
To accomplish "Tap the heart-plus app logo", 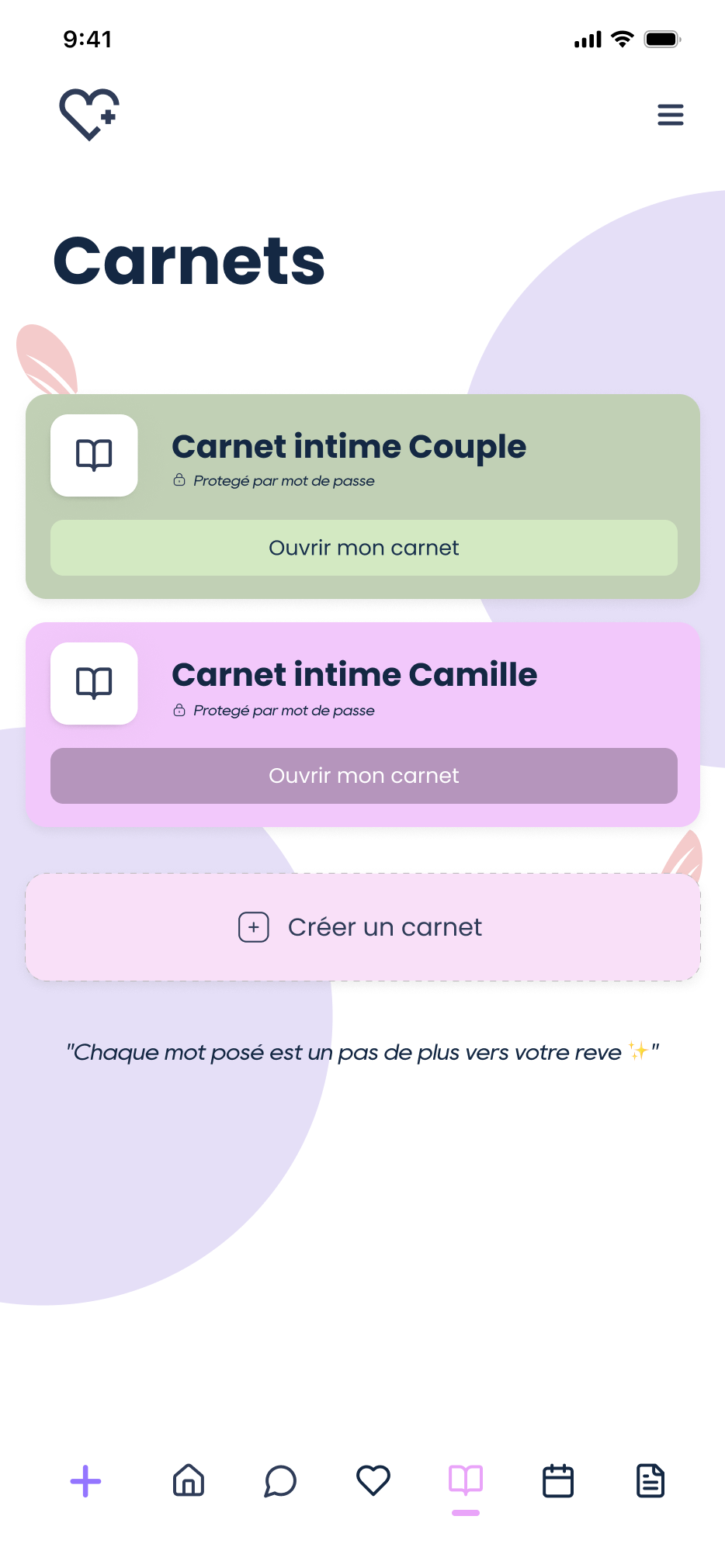I will [89, 115].
